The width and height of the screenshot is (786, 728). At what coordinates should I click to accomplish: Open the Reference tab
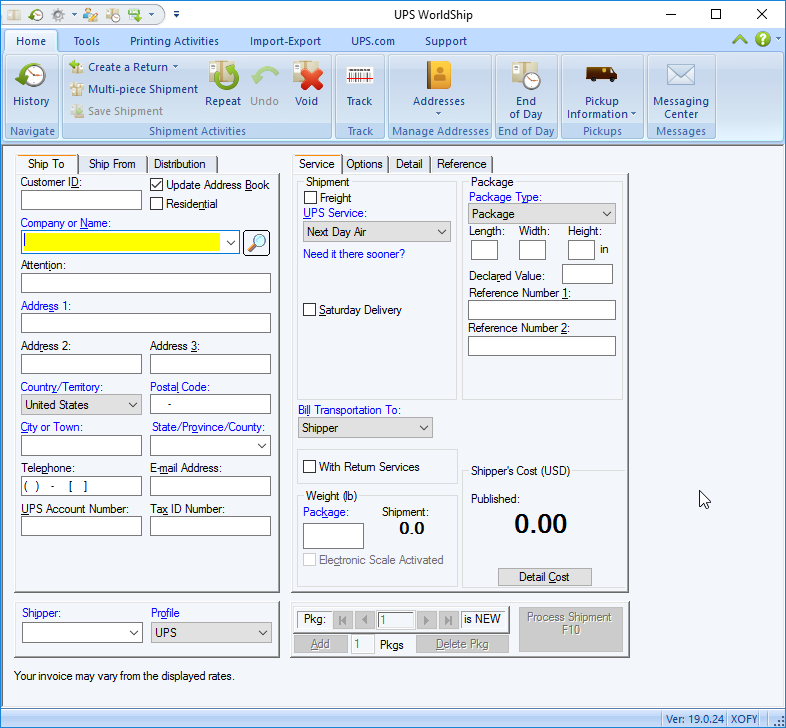pos(462,164)
